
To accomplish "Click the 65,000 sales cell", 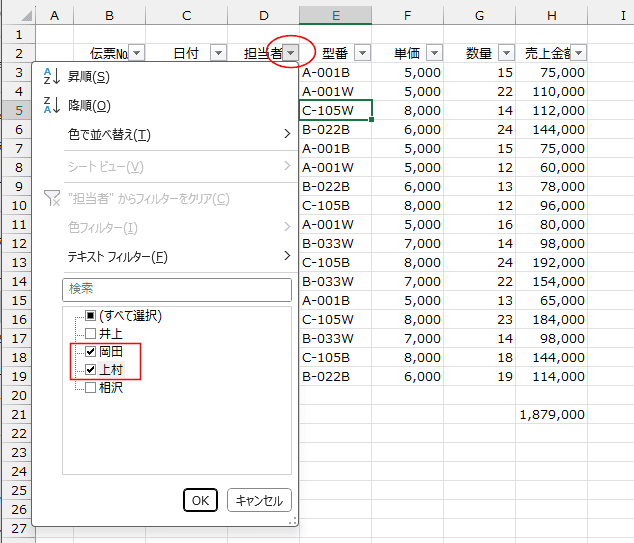I will point(552,300).
